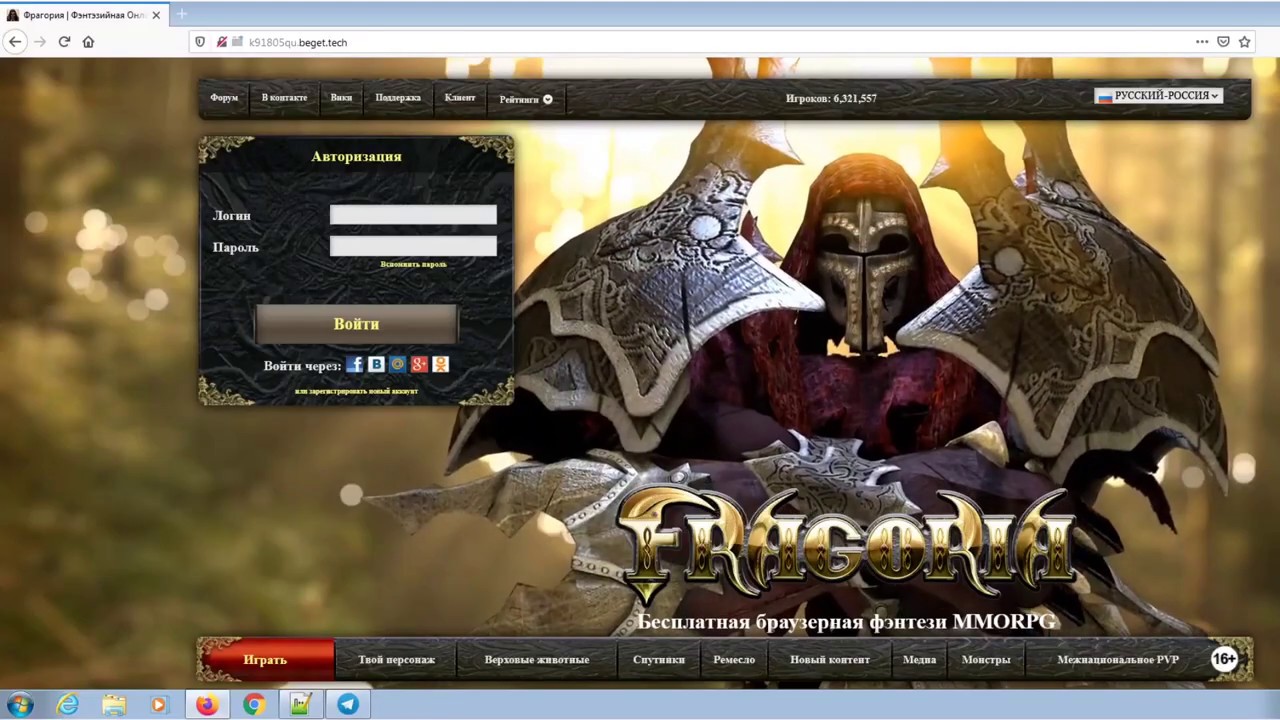Image resolution: width=1280 pixels, height=720 pixels.
Task: Open a new tab with the plus button
Action: (182, 14)
